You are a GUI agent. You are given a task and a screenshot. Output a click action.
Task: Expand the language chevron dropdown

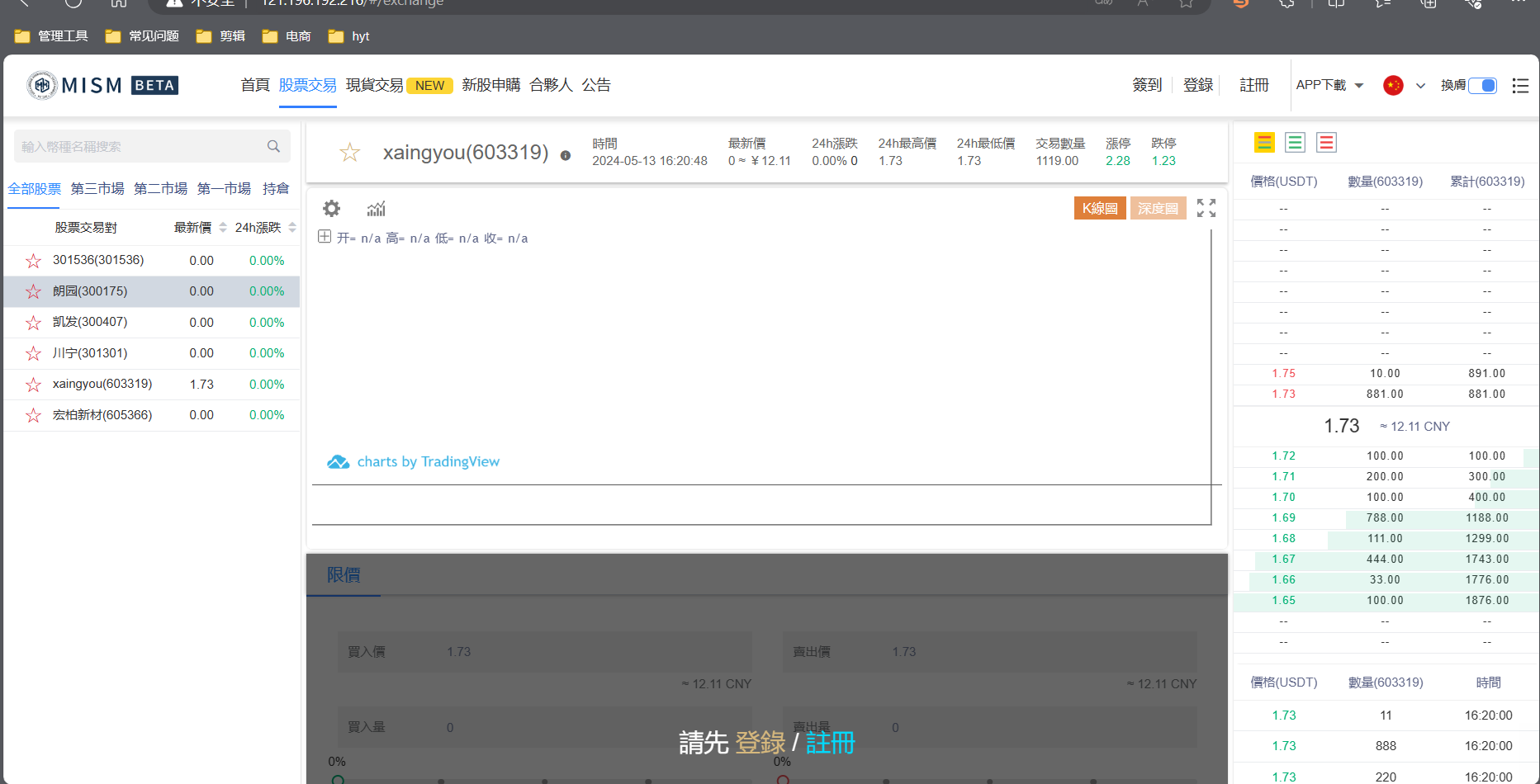pos(1420,86)
